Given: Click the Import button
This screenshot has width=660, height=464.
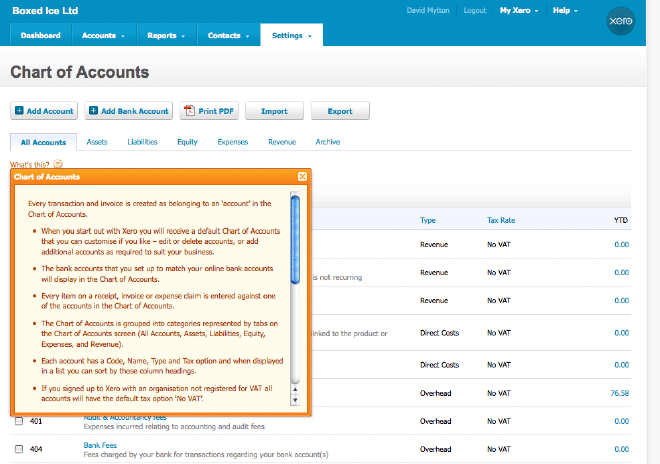Looking at the screenshot, I should 274,111.
